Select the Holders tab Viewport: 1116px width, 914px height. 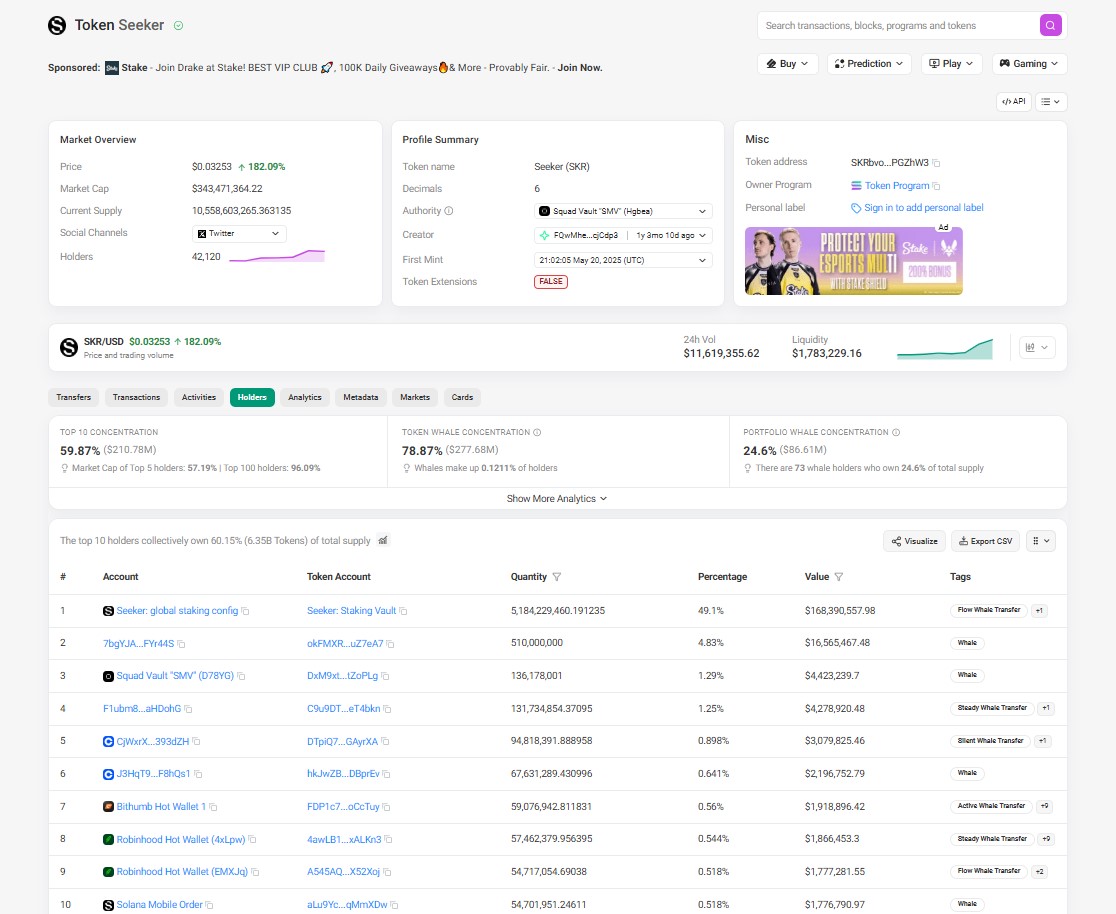pyautogui.click(x=252, y=397)
